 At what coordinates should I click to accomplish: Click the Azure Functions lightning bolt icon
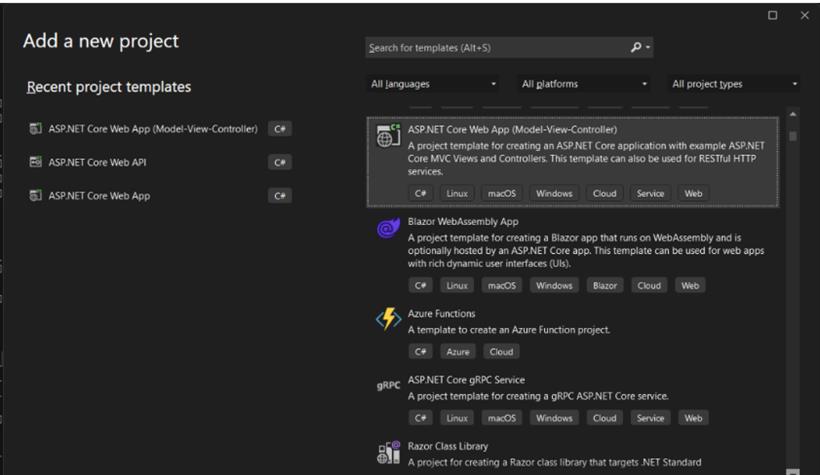coord(388,319)
